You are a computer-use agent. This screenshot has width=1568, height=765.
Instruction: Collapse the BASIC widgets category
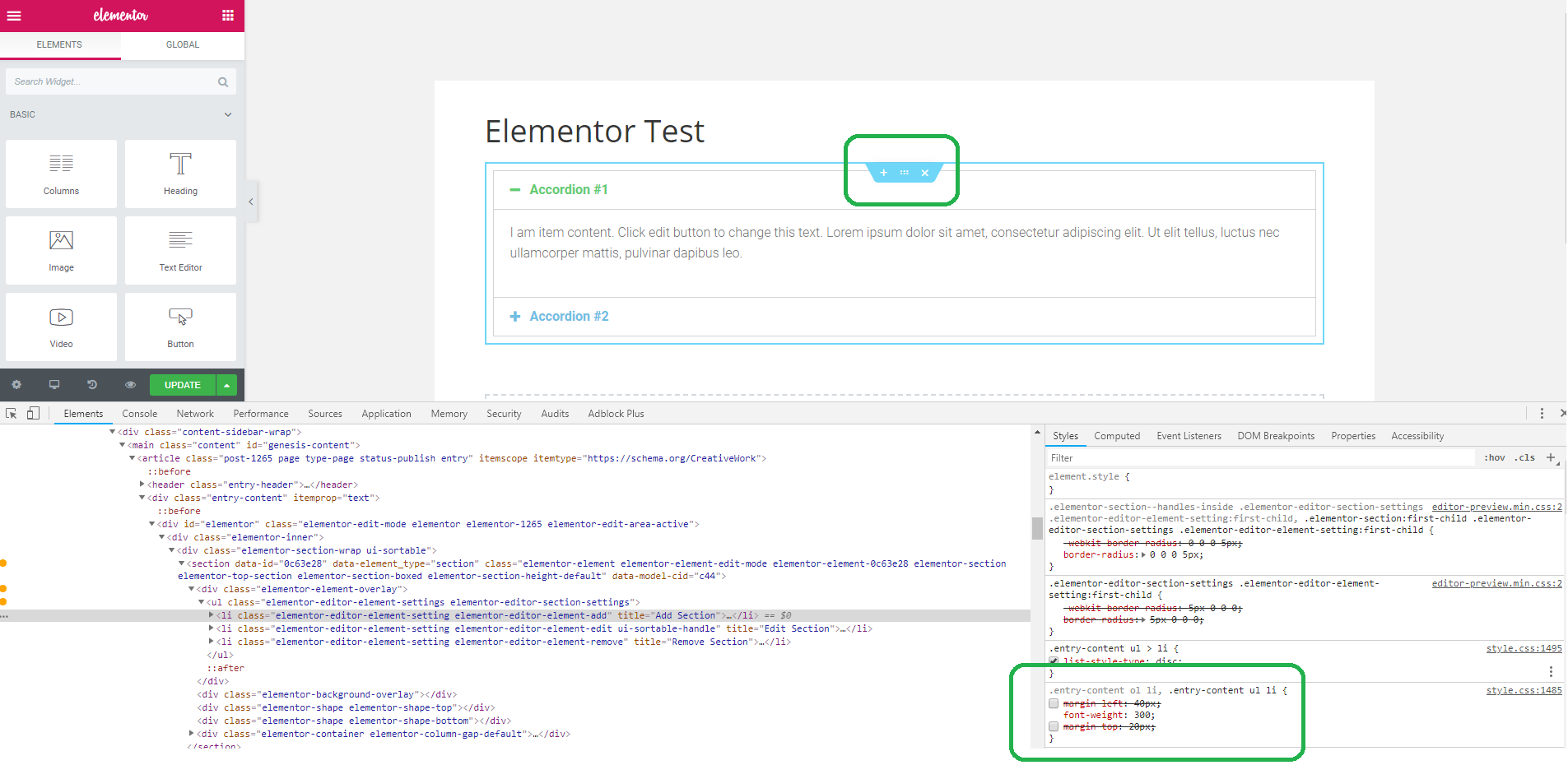coord(228,114)
